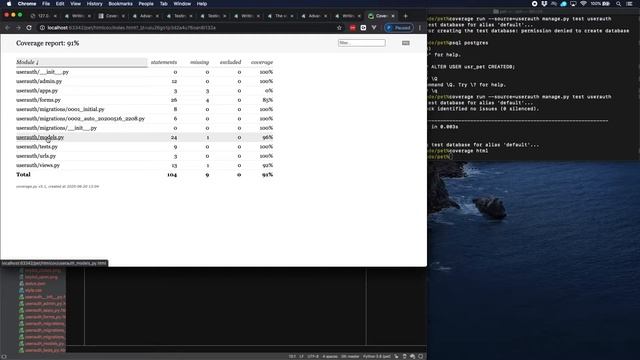This screenshot has width=640, height=360.
Task: Click the filter input on coverage report
Action: click(362, 43)
